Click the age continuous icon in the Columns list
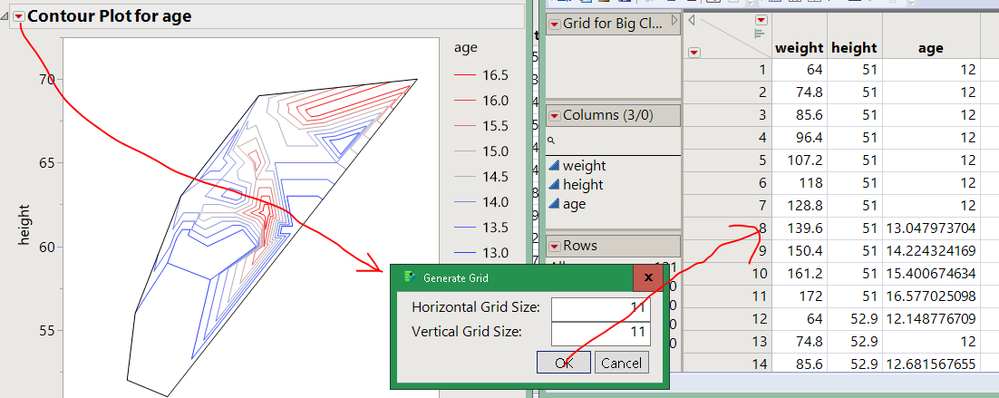The width and height of the screenshot is (999, 398). tap(554, 204)
